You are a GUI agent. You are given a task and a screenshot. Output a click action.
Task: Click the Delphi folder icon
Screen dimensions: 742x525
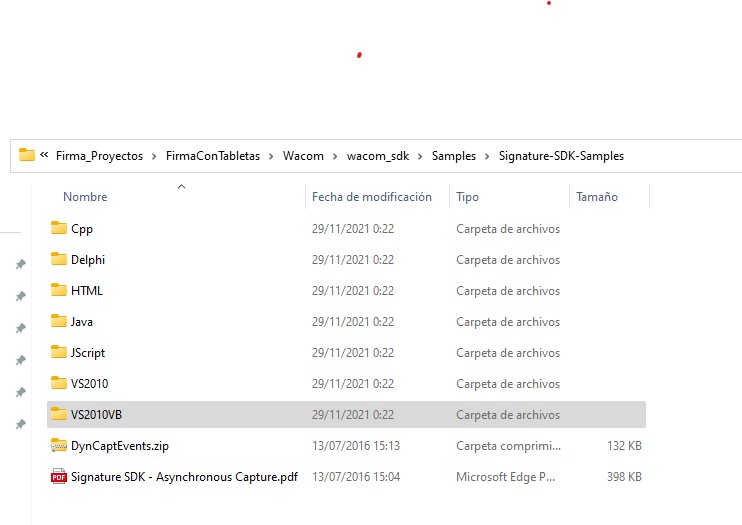(x=59, y=259)
